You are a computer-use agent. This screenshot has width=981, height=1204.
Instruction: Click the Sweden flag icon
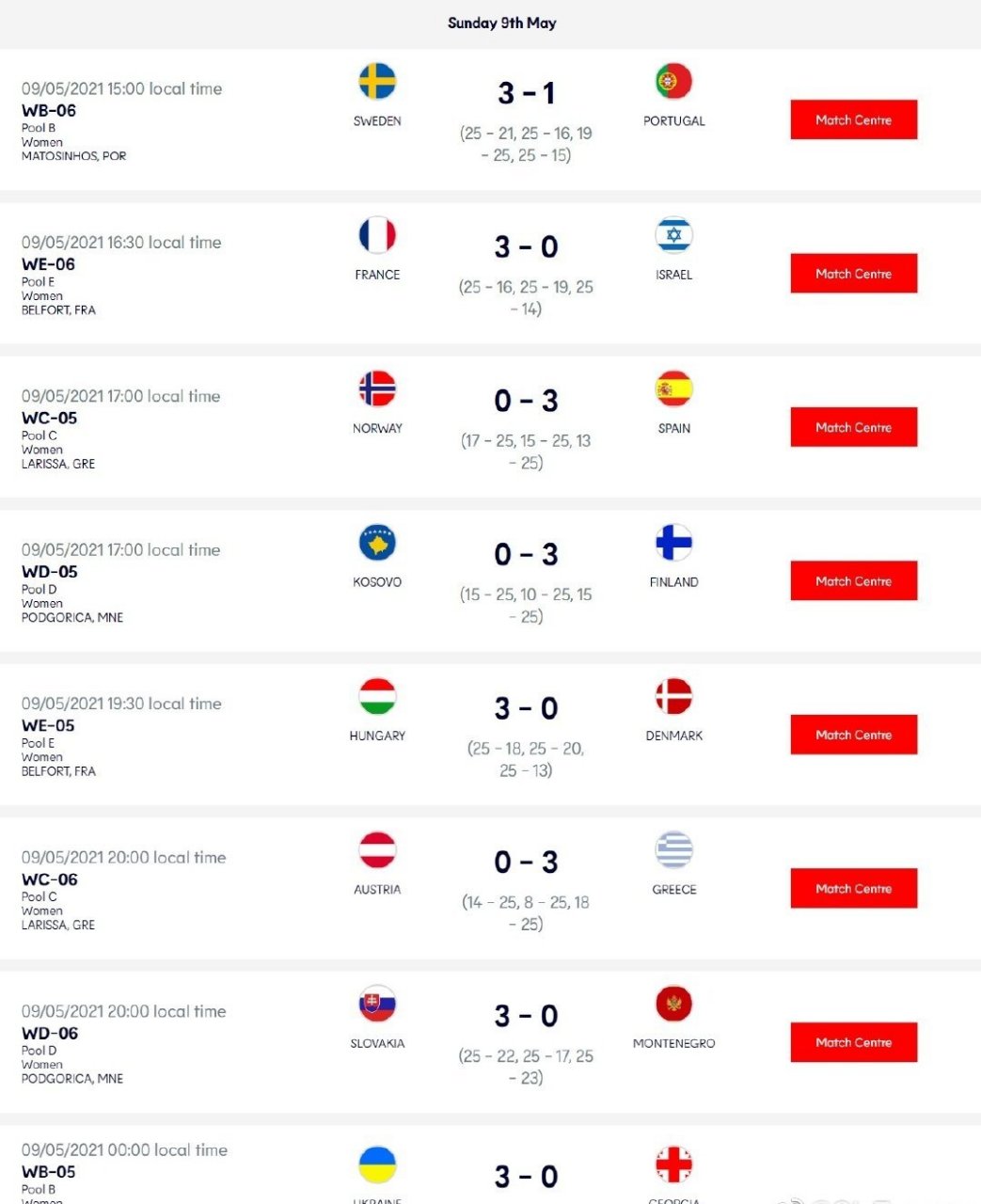click(377, 81)
